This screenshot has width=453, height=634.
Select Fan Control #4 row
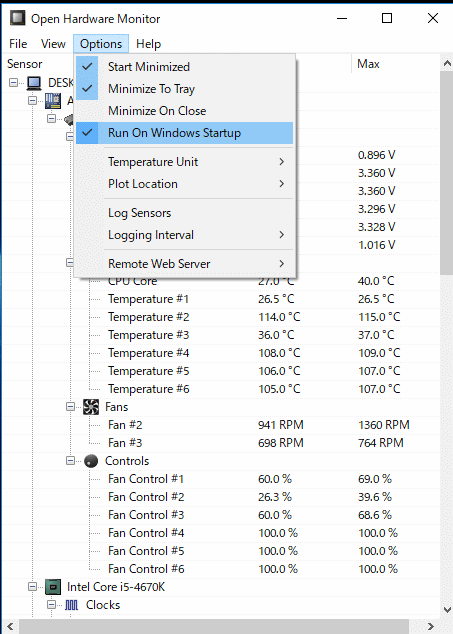(x=221, y=533)
